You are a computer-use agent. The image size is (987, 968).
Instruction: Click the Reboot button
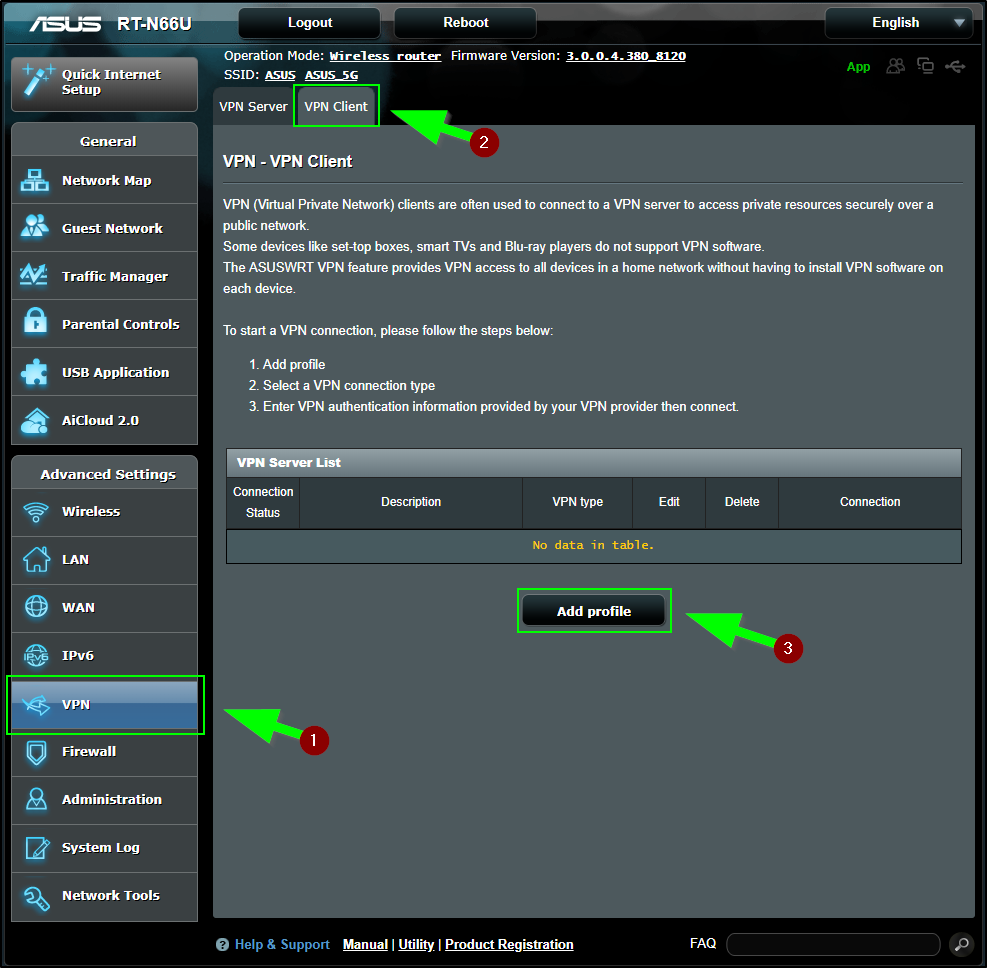click(x=466, y=23)
